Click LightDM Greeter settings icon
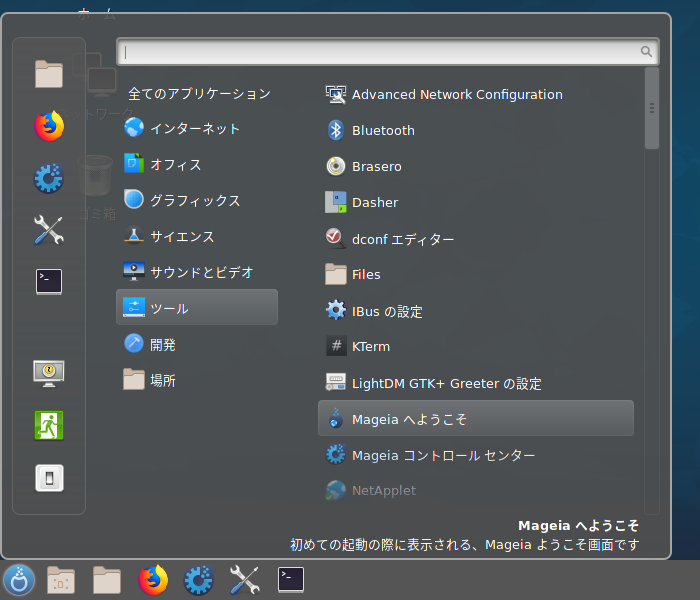700x600 pixels. [x=336, y=383]
